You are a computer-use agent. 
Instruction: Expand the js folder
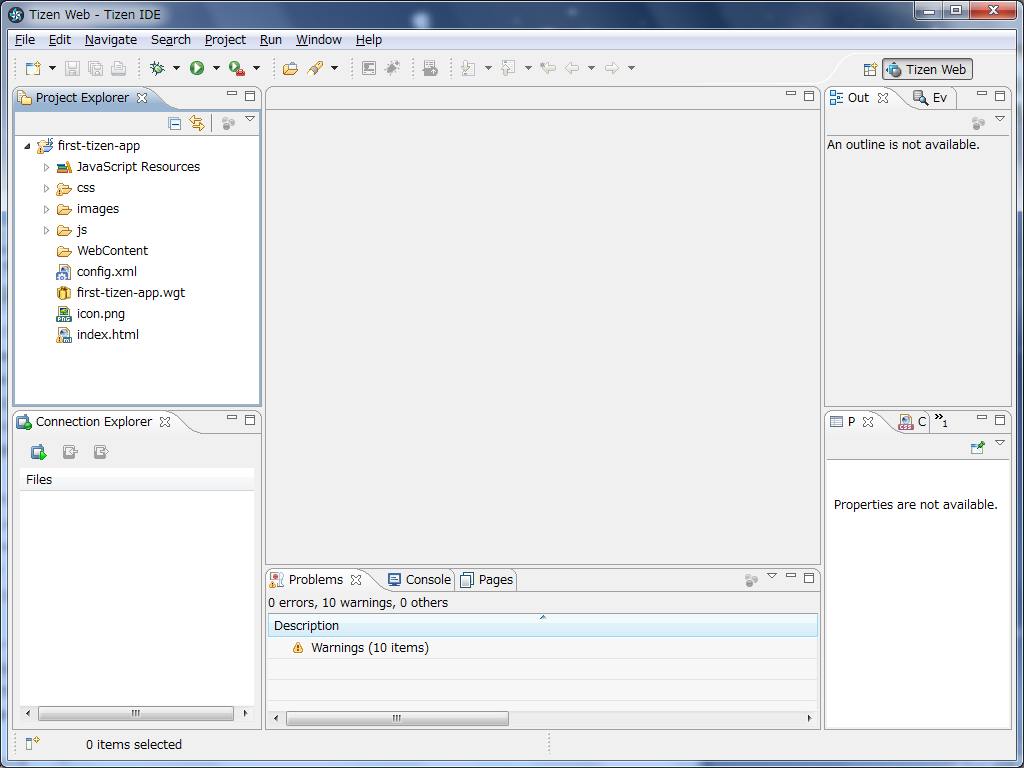pyautogui.click(x=46, y=230)
